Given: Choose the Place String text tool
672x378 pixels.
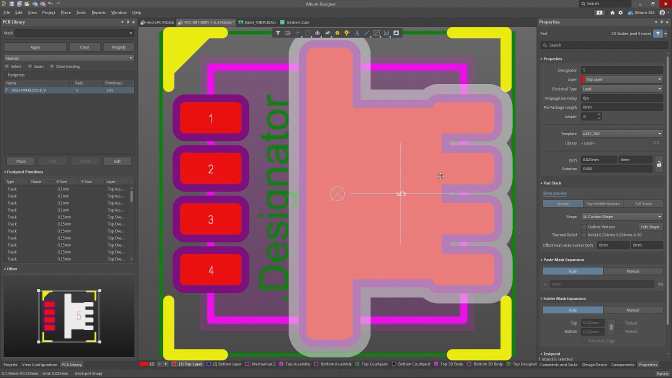Looking at the screenshot, I should (357, 33).
